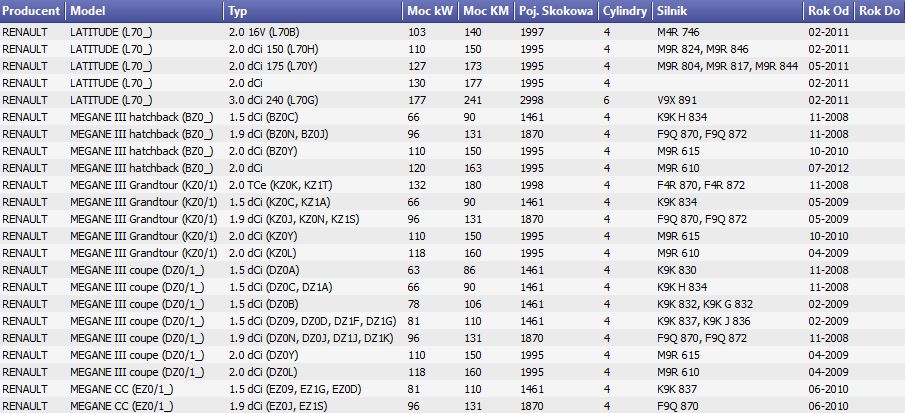Select the 1.5 dCi (KZ0C, KZ1A) cell

tap(279, 202)
